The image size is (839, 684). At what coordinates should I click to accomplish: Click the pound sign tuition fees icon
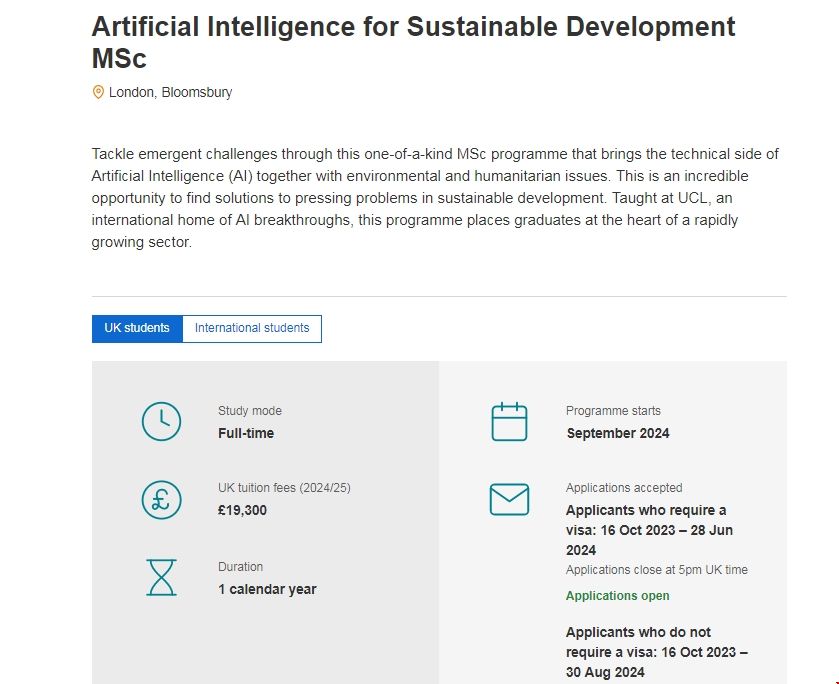[161, 499]
